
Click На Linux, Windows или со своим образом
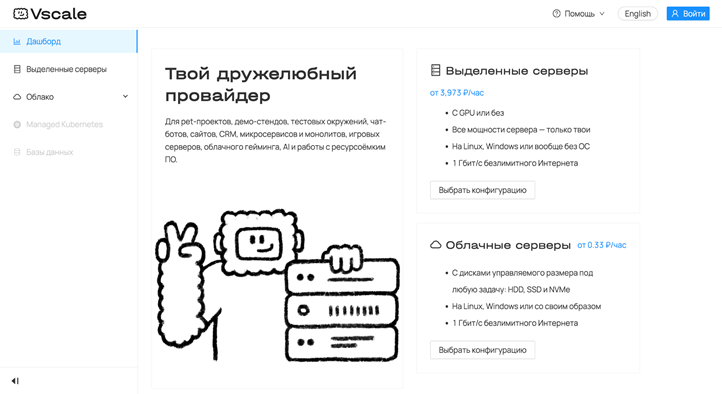[526, 307]
